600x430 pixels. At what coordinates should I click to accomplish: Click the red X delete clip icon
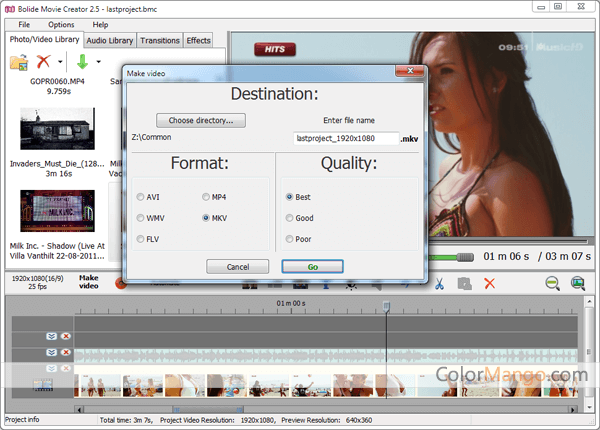[x=490, y=284]
